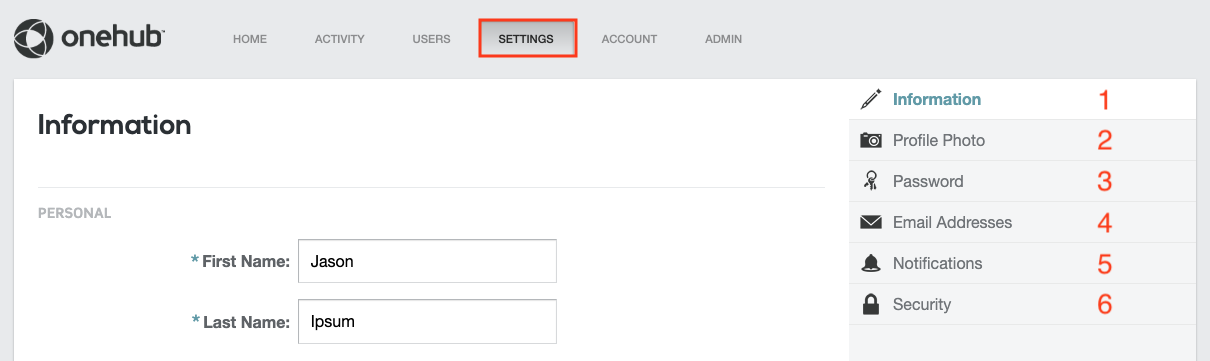Focus the Last Name field containing Ipsum
This screenshot has height=361, width=1210.
427,322
